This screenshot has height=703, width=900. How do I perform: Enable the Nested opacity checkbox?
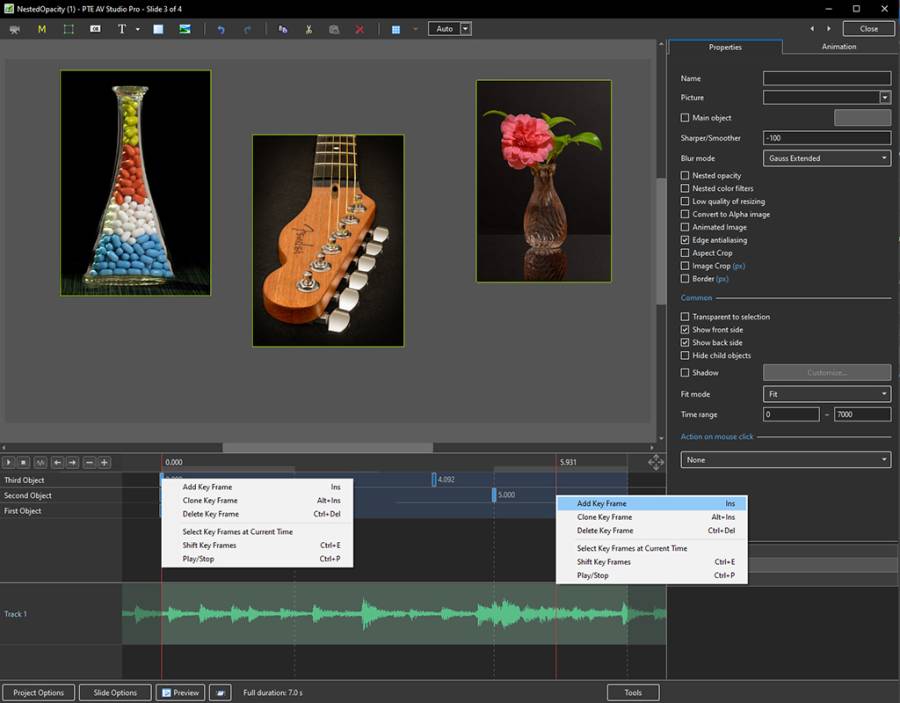pos(685,176)
